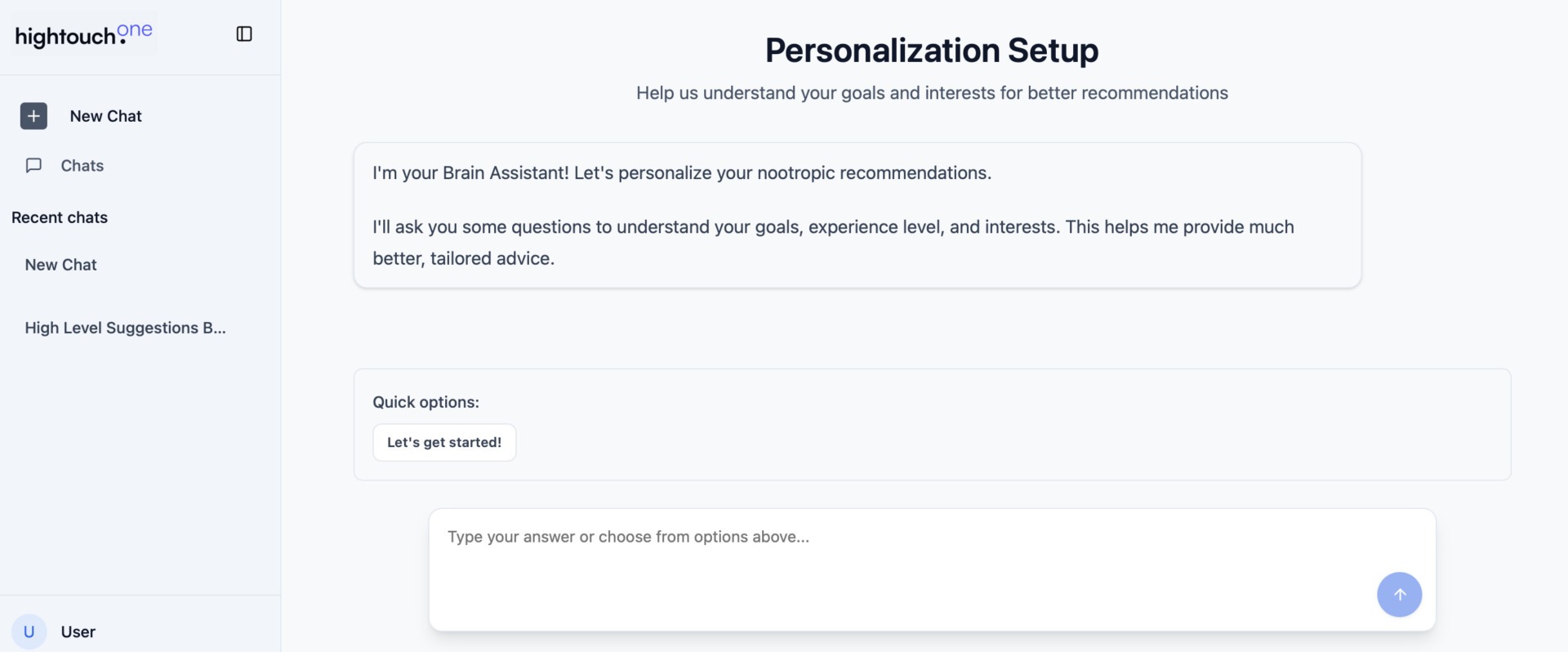Click the plus icon for New Chat

pyautogui.click(x=33, y=116)
